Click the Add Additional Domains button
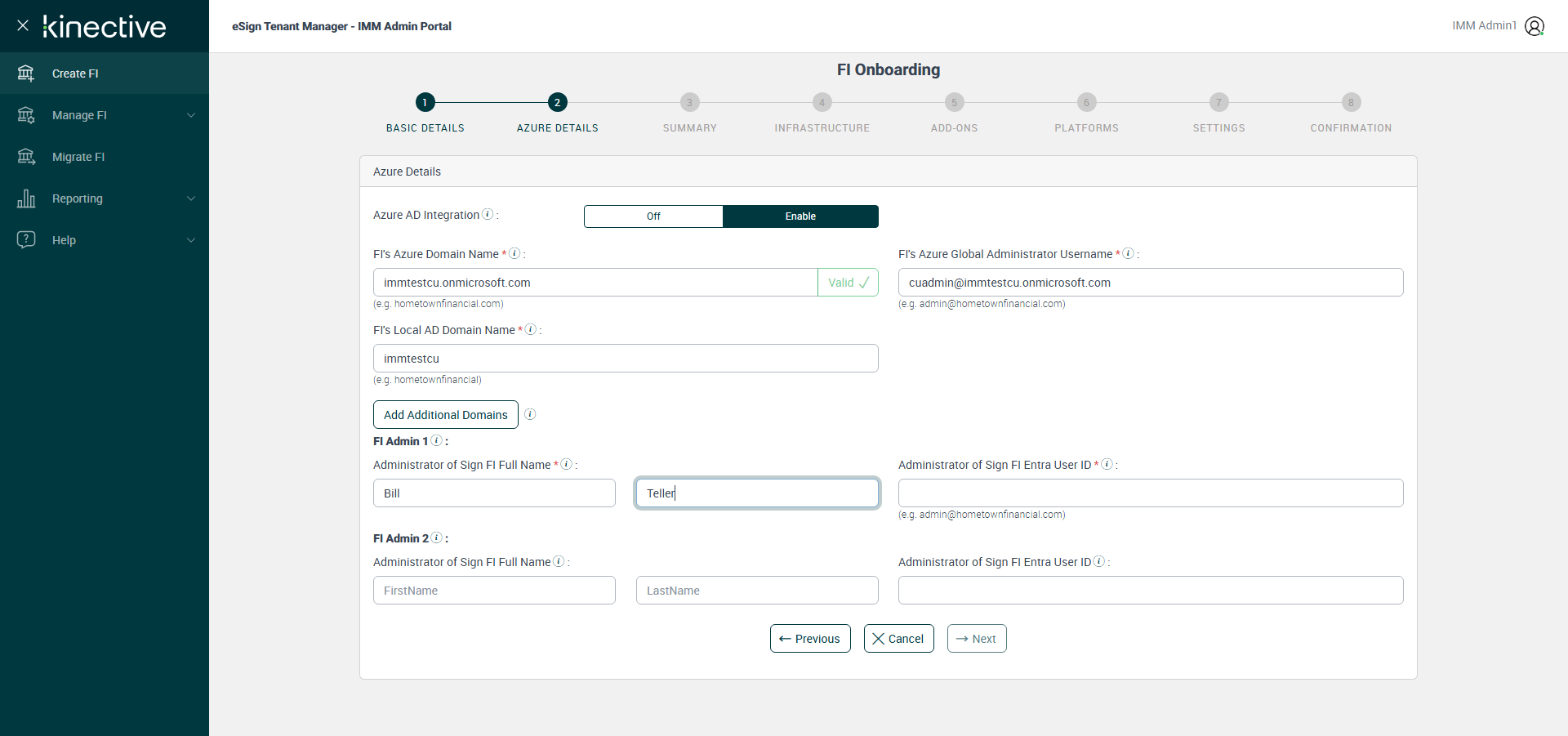 [445, 415]
